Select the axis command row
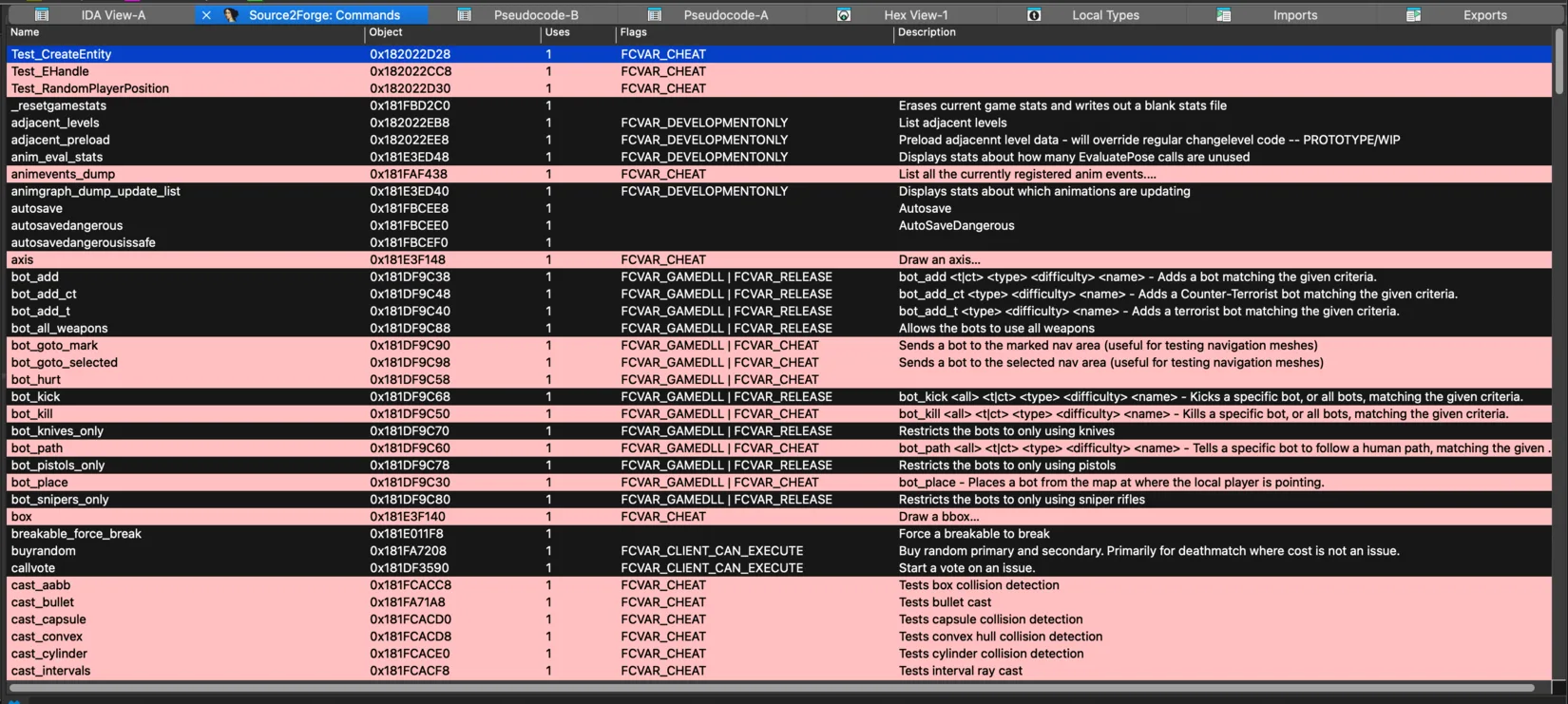The height and width of the screenshot is (704, 1568). (x=779, y=259)
